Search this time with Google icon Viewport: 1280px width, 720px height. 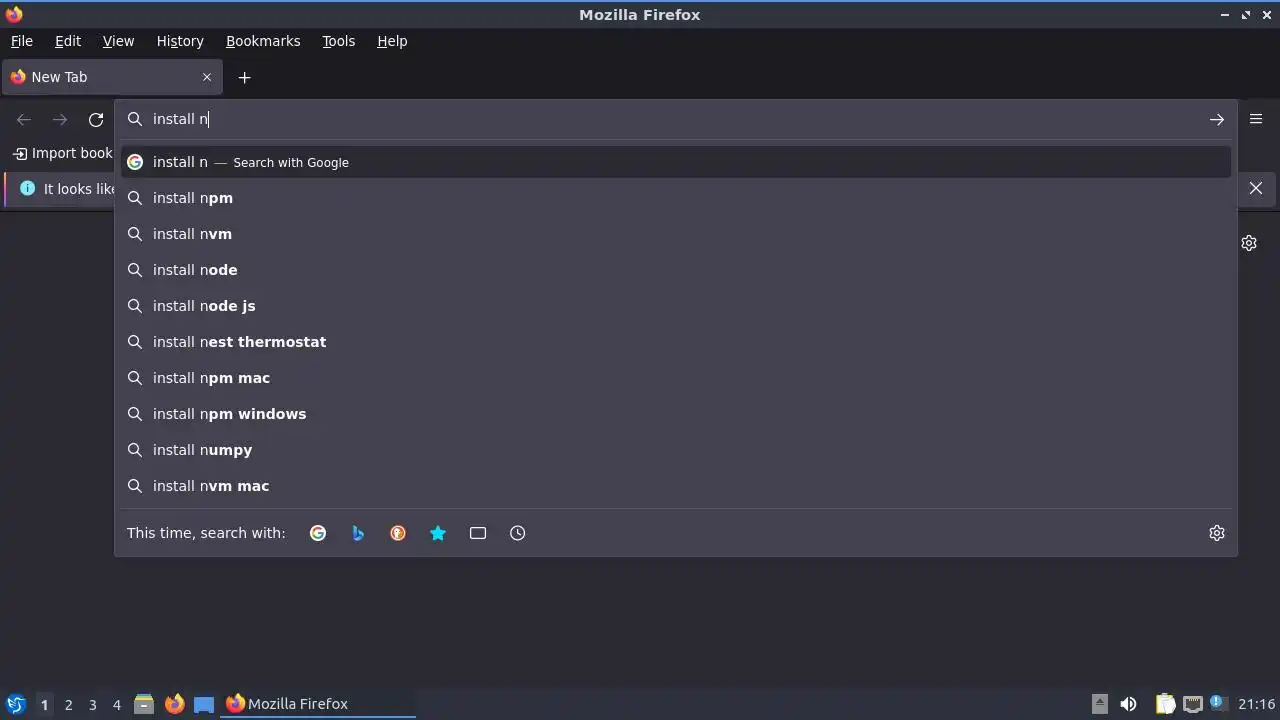318,533
